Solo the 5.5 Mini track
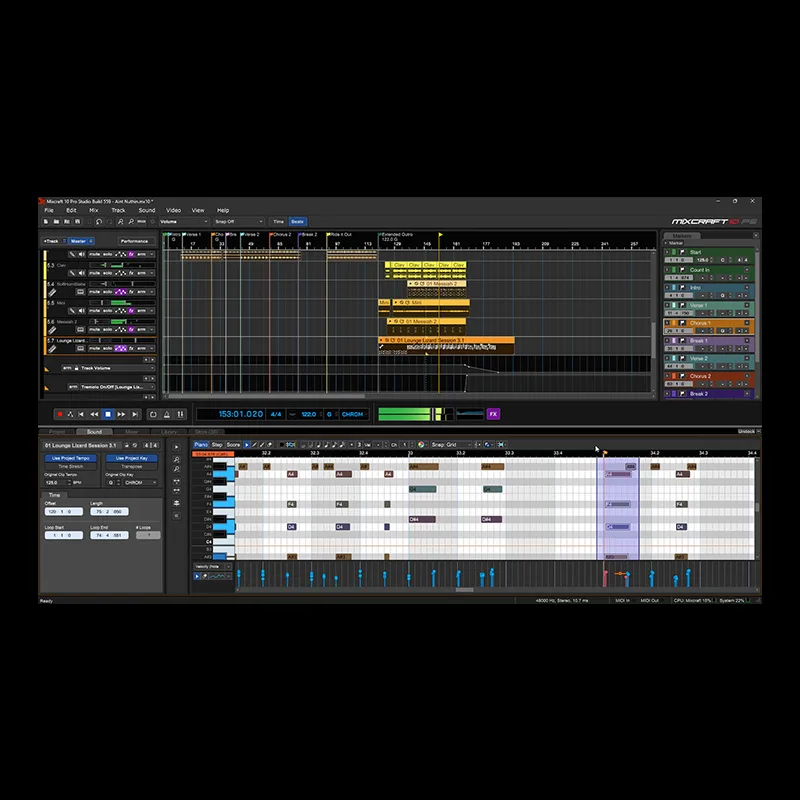This screenshot has height=800, width=800. coord(107,311)
